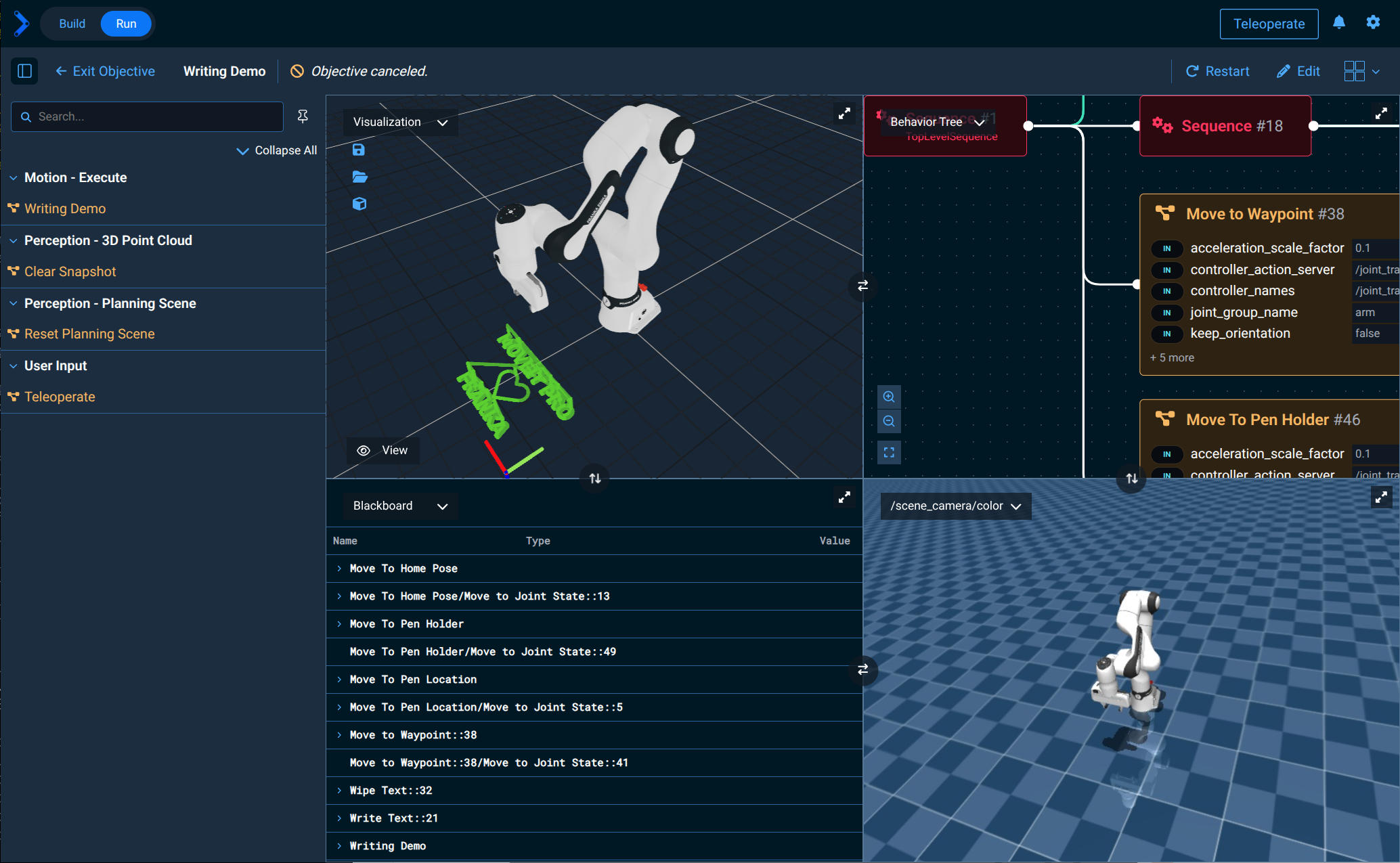Zoom out on the behavior tree
This screenshot has width=1400, height=863.
click(889, 421)
